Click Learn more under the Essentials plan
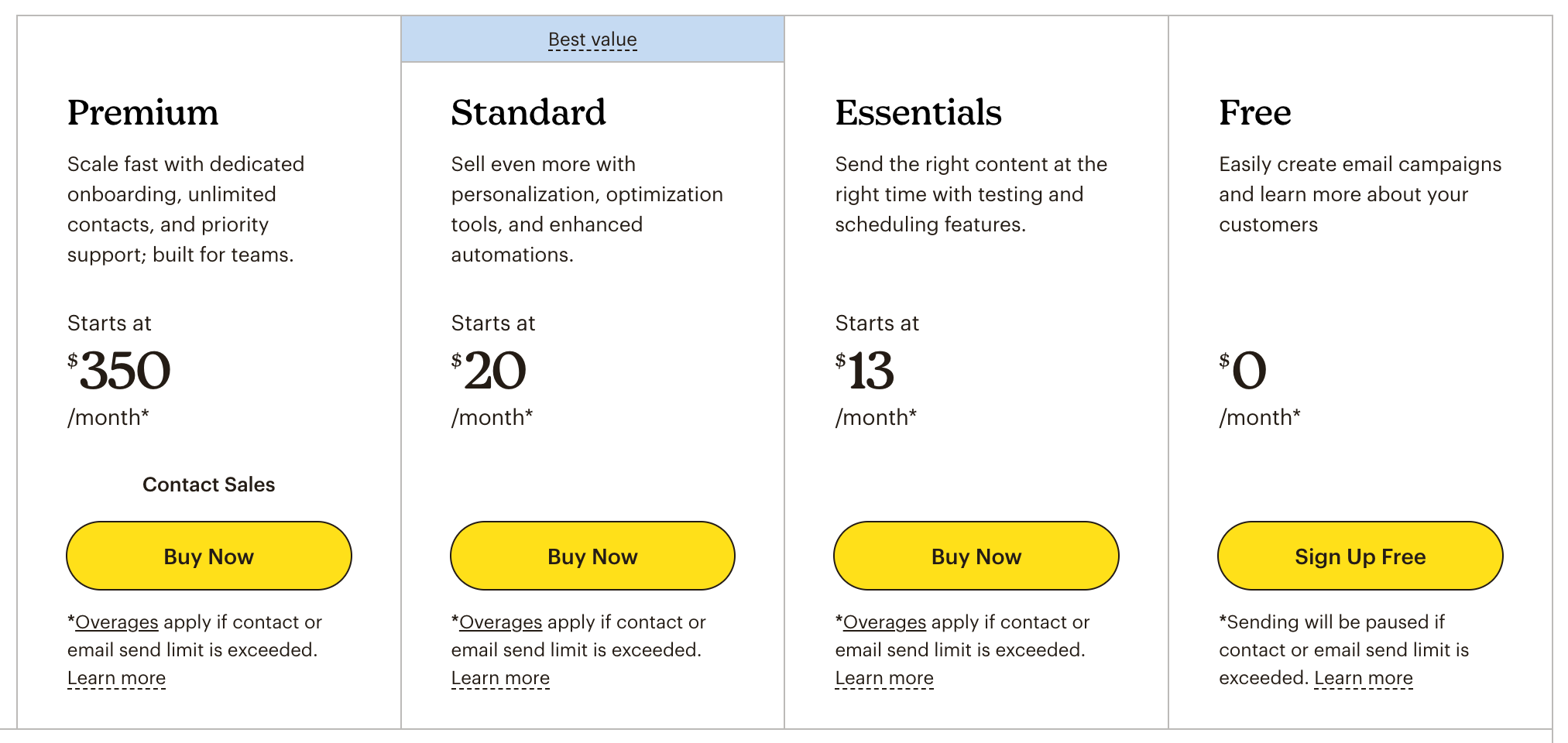The height and width of the screenshot is (743, 1568). click(884, 677)
